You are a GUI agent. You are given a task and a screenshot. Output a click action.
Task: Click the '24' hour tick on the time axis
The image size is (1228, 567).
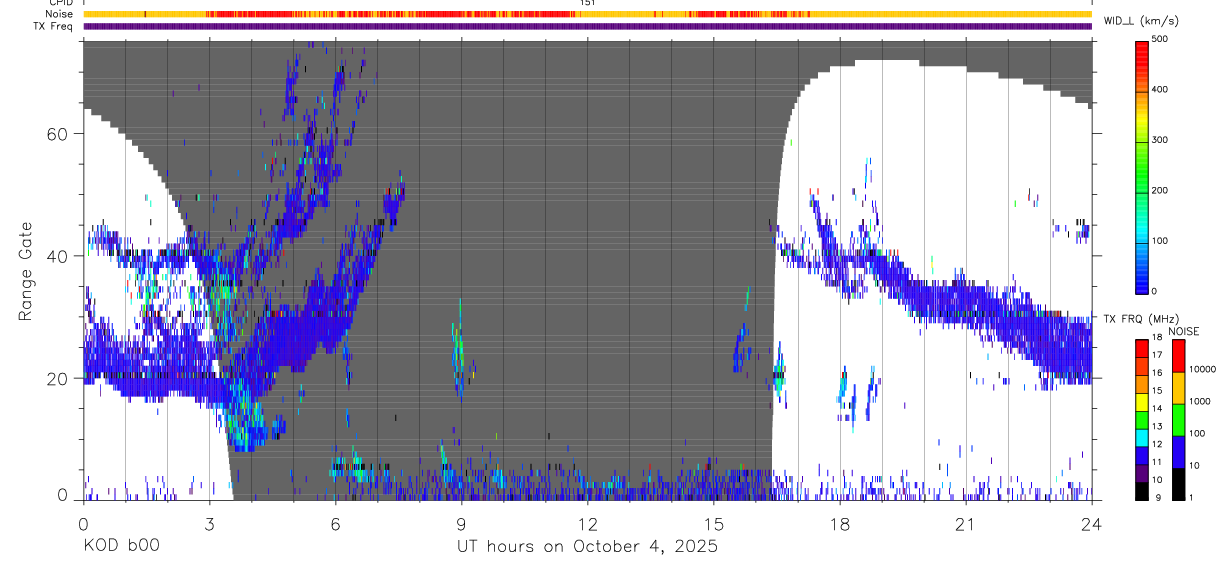(1091, 524)
